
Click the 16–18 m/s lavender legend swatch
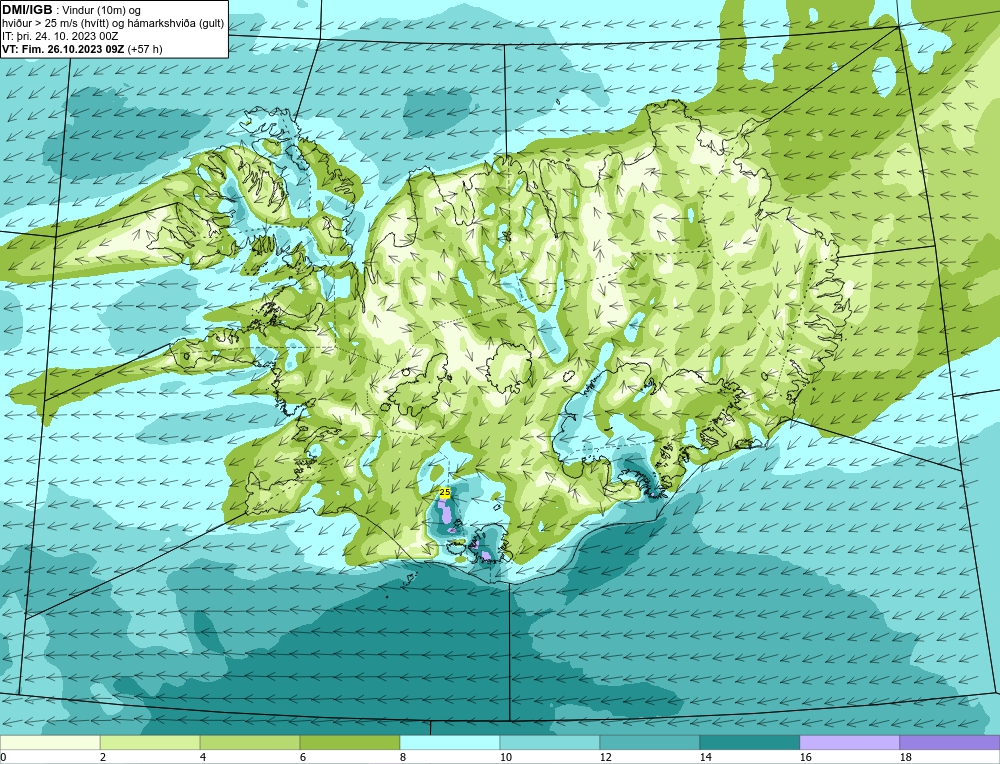coord(849,743)
